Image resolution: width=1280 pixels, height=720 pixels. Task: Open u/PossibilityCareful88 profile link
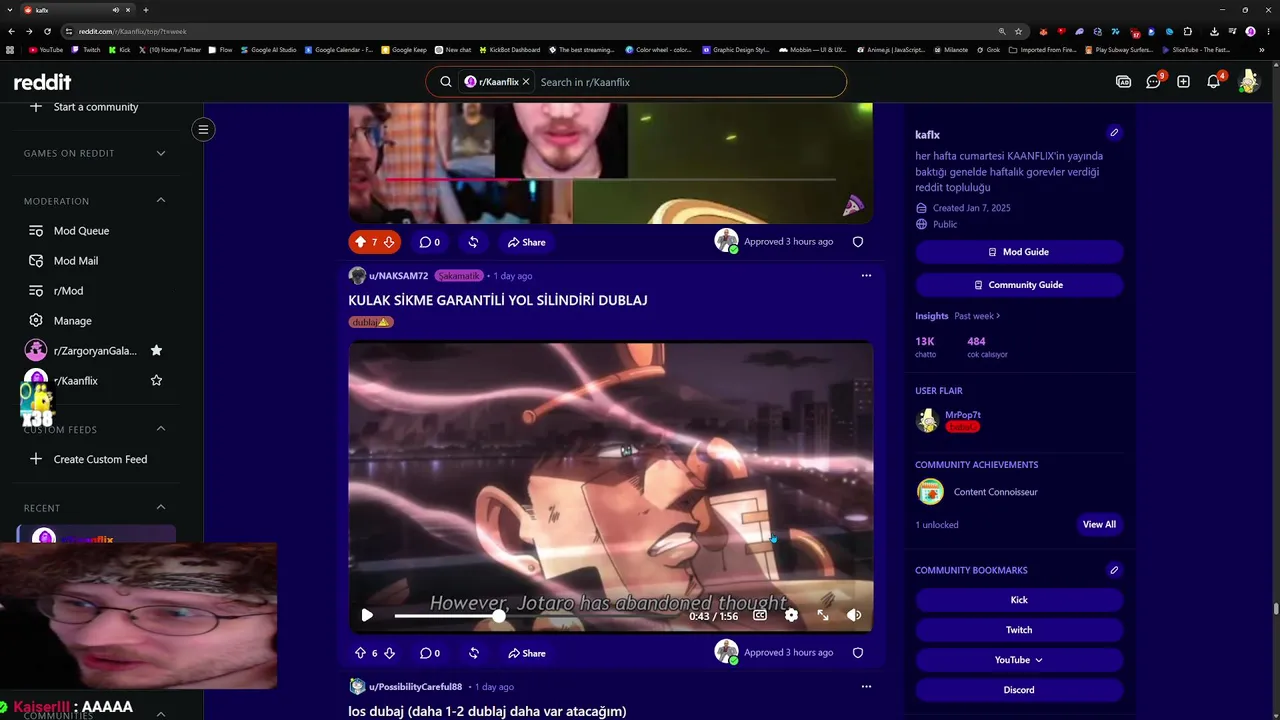point(415,687)
